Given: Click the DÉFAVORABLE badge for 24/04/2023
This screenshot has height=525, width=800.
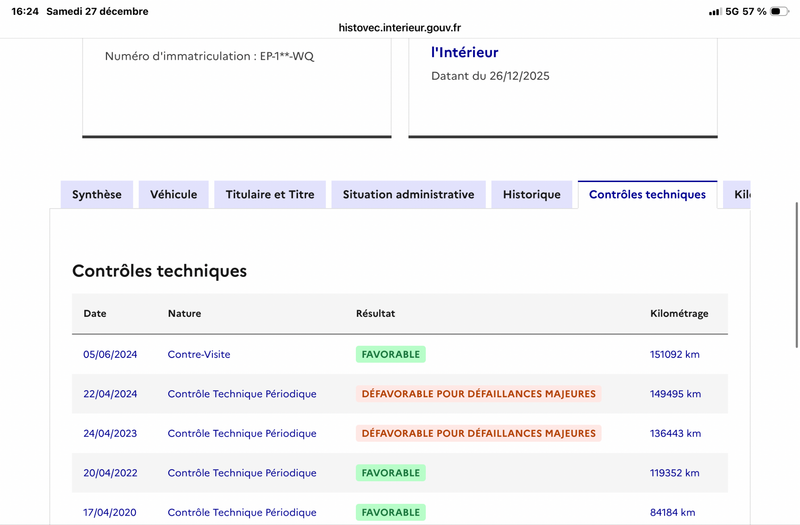Looking at the screenshot, I should click(478, 433).
